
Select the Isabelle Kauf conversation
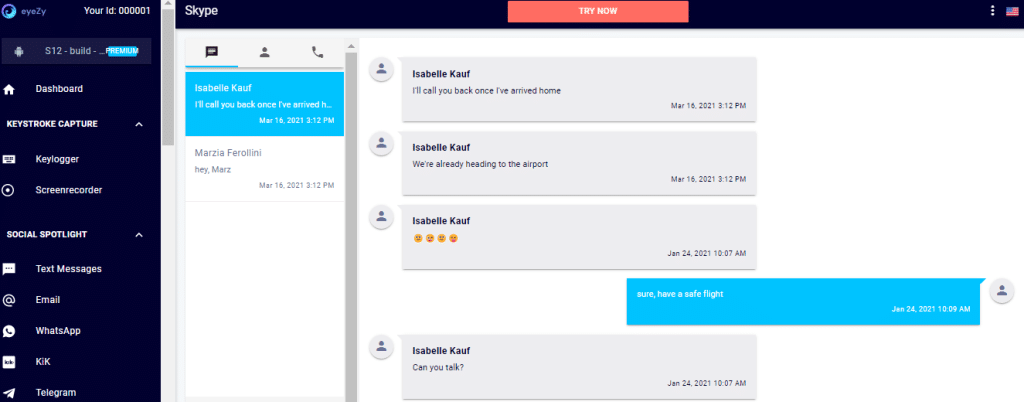click(264, 104)
